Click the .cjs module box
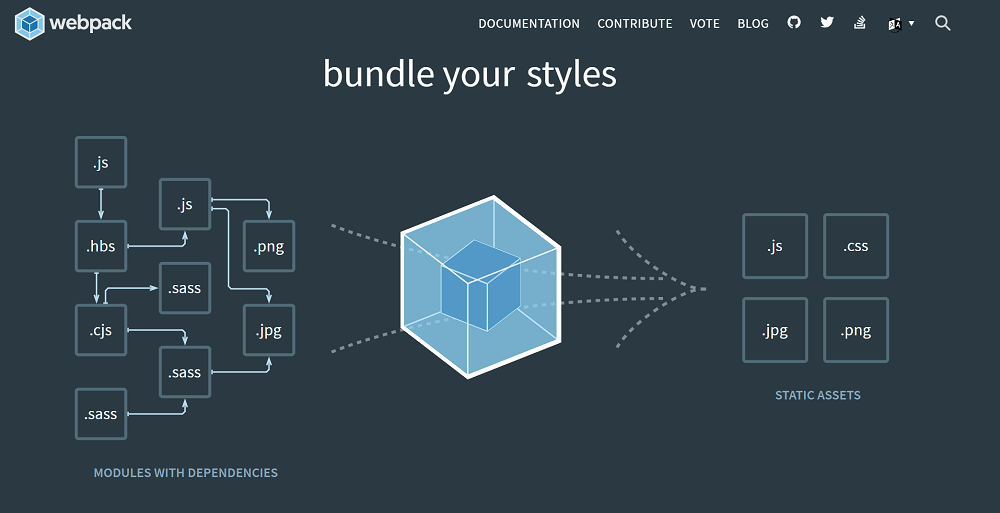Viewport: 1000px width, 513px height. (101, 330)
